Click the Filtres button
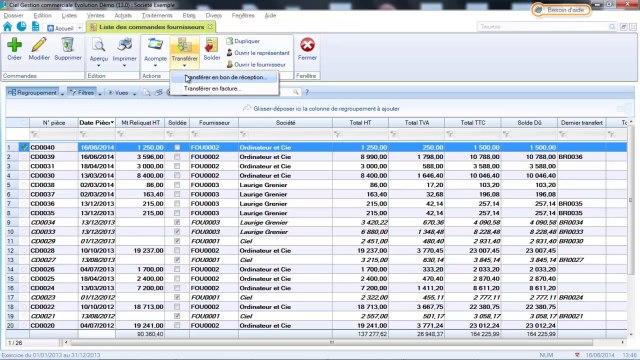Viewport: 640px width, 360px height. tap(82, 93)
